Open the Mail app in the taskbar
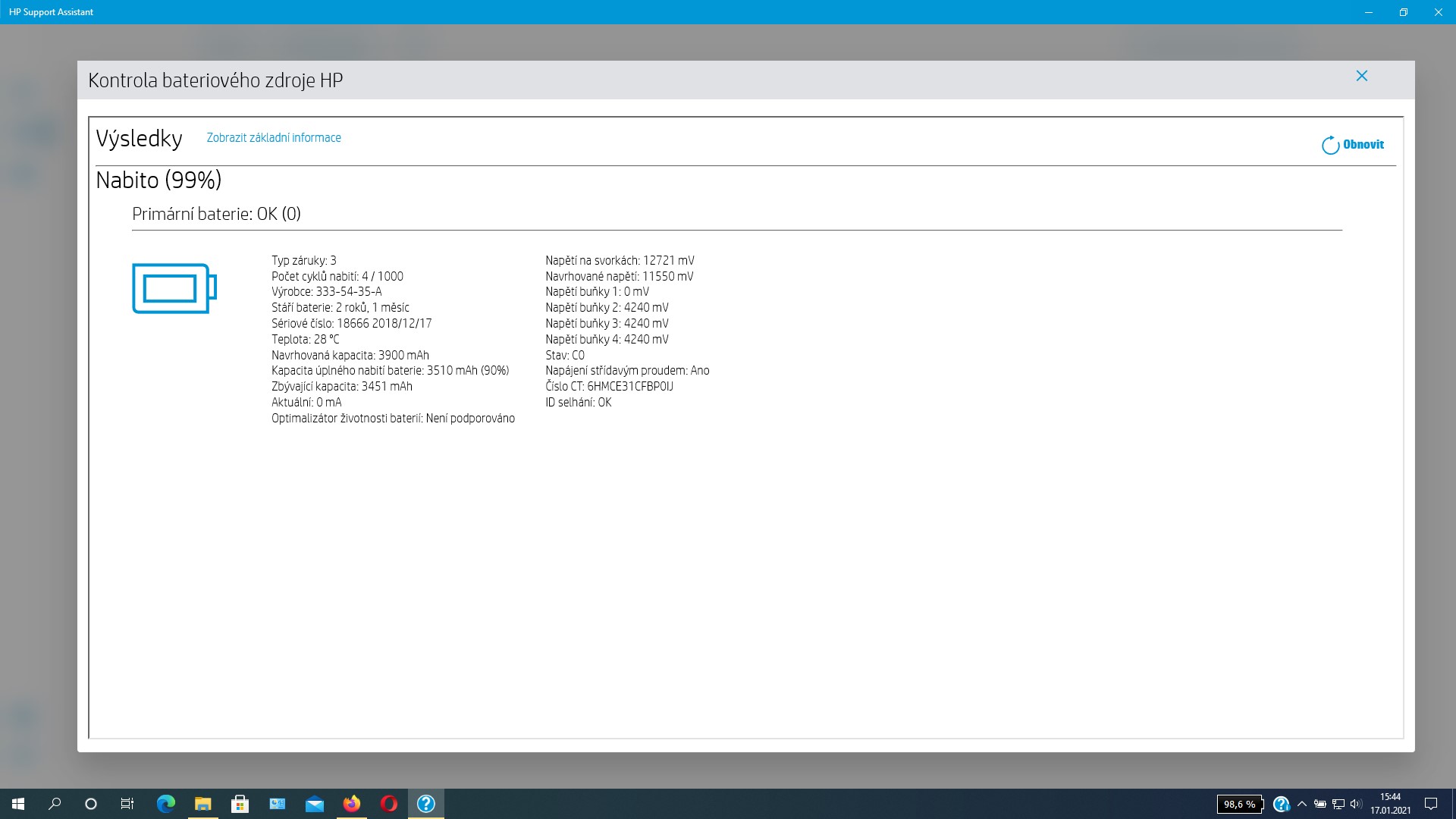This screenshot has width=1456, height=819. click(x=314, y=804)
